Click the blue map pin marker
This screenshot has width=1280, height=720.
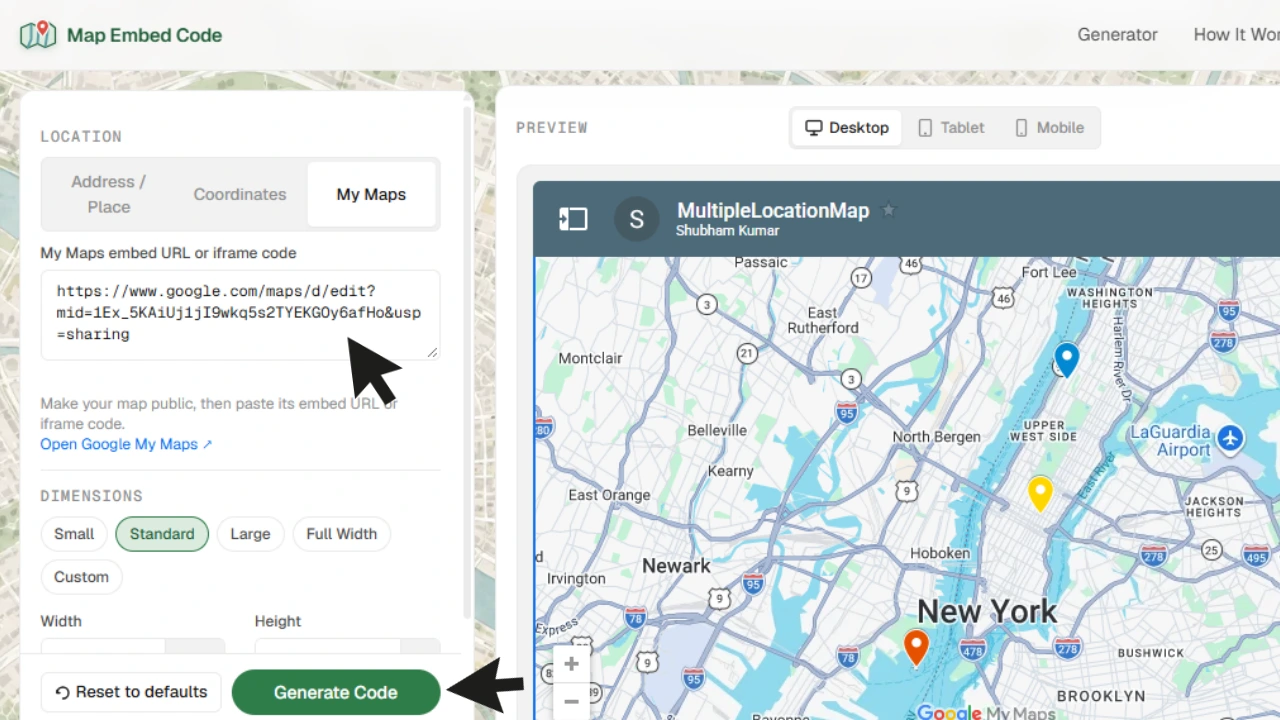coord(1067,359)
